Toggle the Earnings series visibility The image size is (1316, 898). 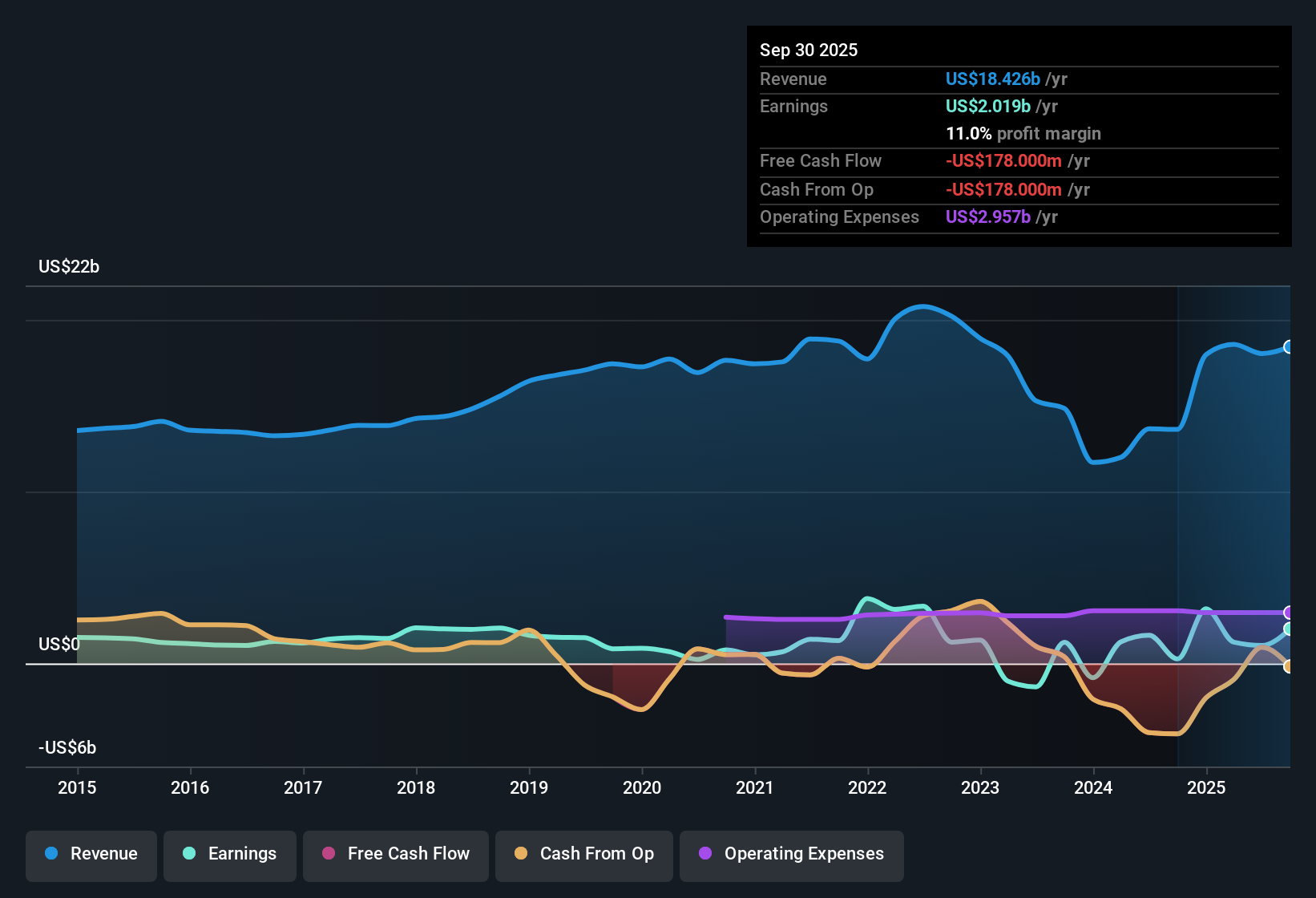230,854
